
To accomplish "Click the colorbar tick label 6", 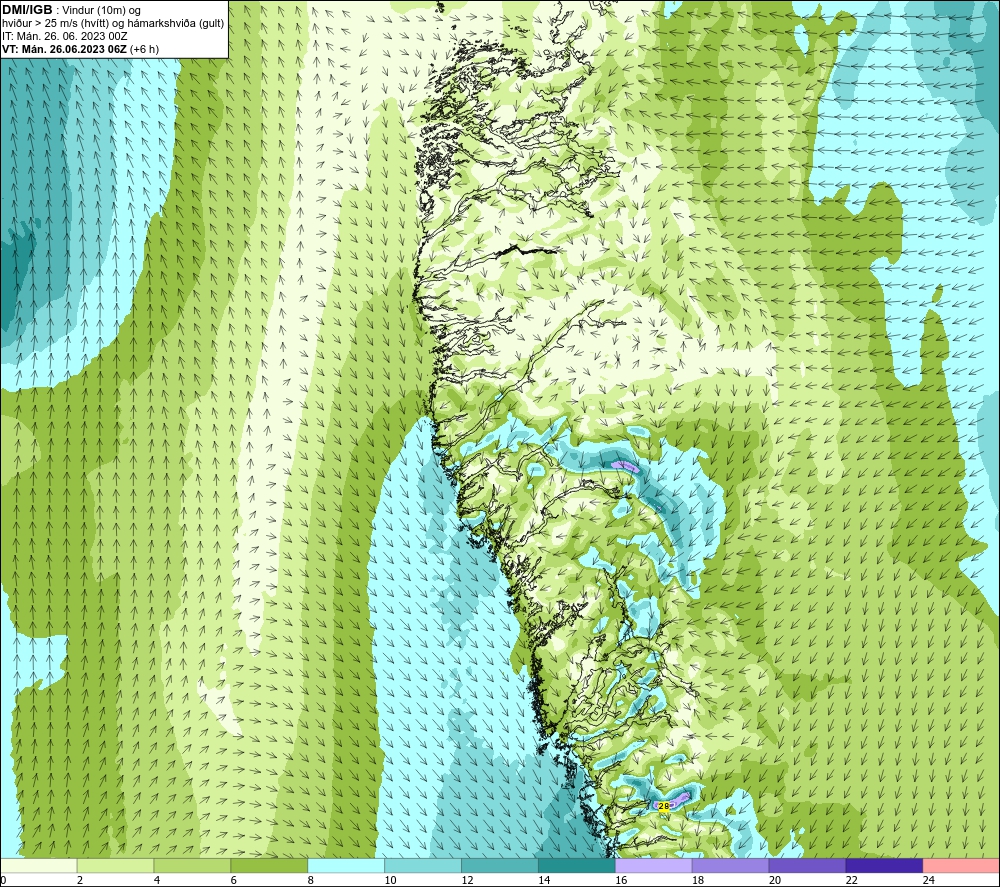I will (233, 880).
